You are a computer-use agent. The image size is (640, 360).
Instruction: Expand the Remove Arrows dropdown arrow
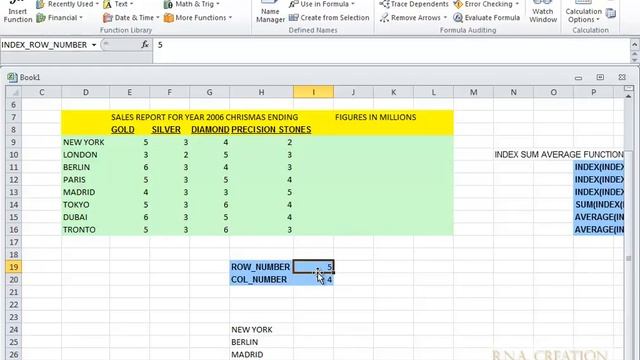[445, 18]
